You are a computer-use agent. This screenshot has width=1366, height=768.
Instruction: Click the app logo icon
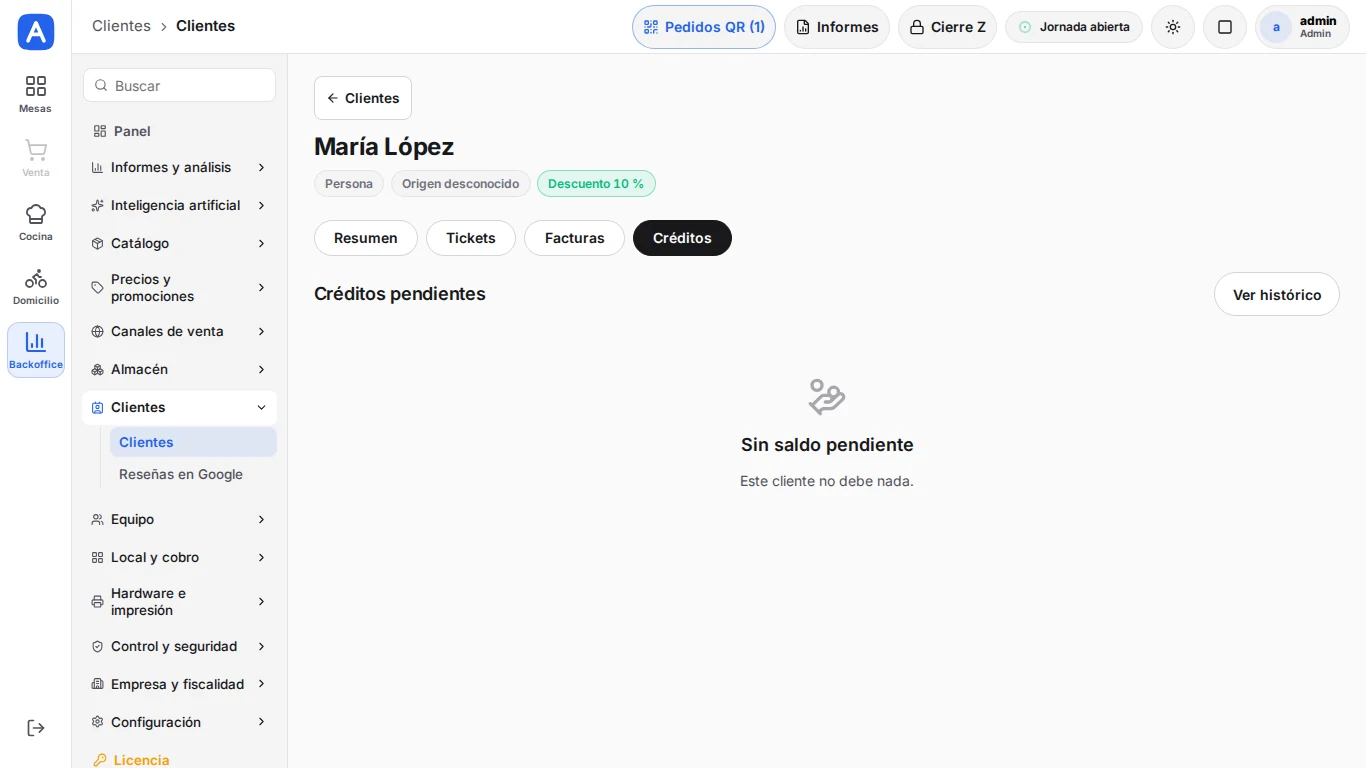36,32
